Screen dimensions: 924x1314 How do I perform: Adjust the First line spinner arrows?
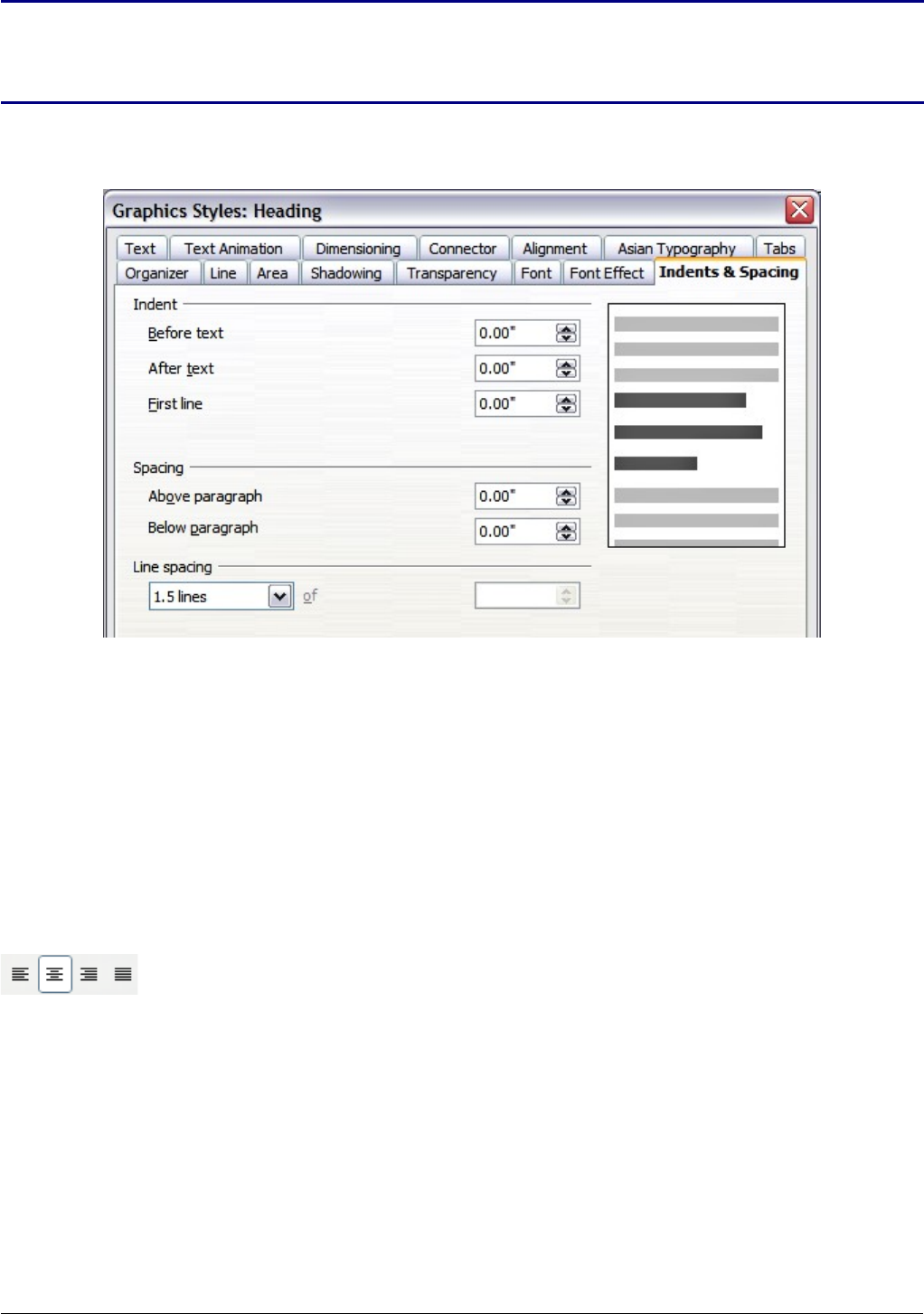[567, 404]
